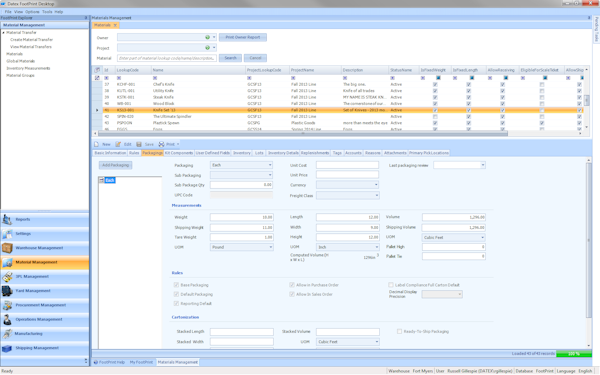
Task: Click the Warehouse Management box icon
Action: 7,248
